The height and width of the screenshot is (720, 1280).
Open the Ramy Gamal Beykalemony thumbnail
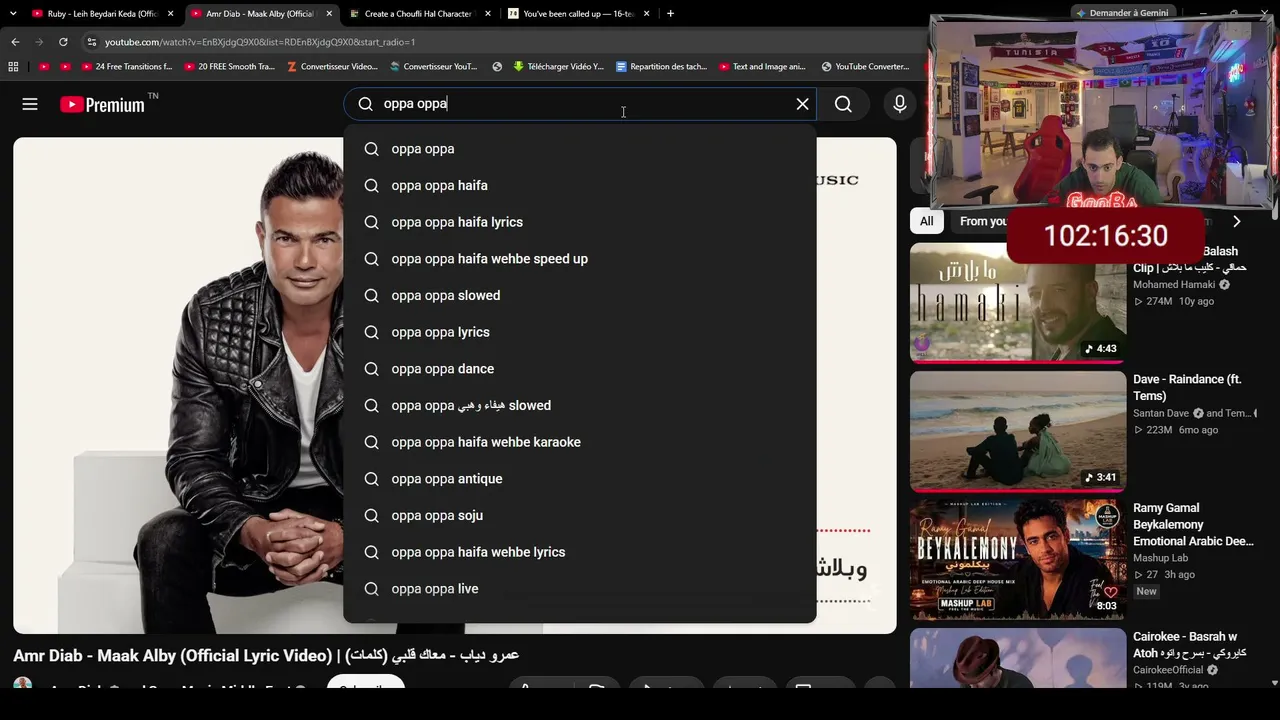click(1018, 560)
